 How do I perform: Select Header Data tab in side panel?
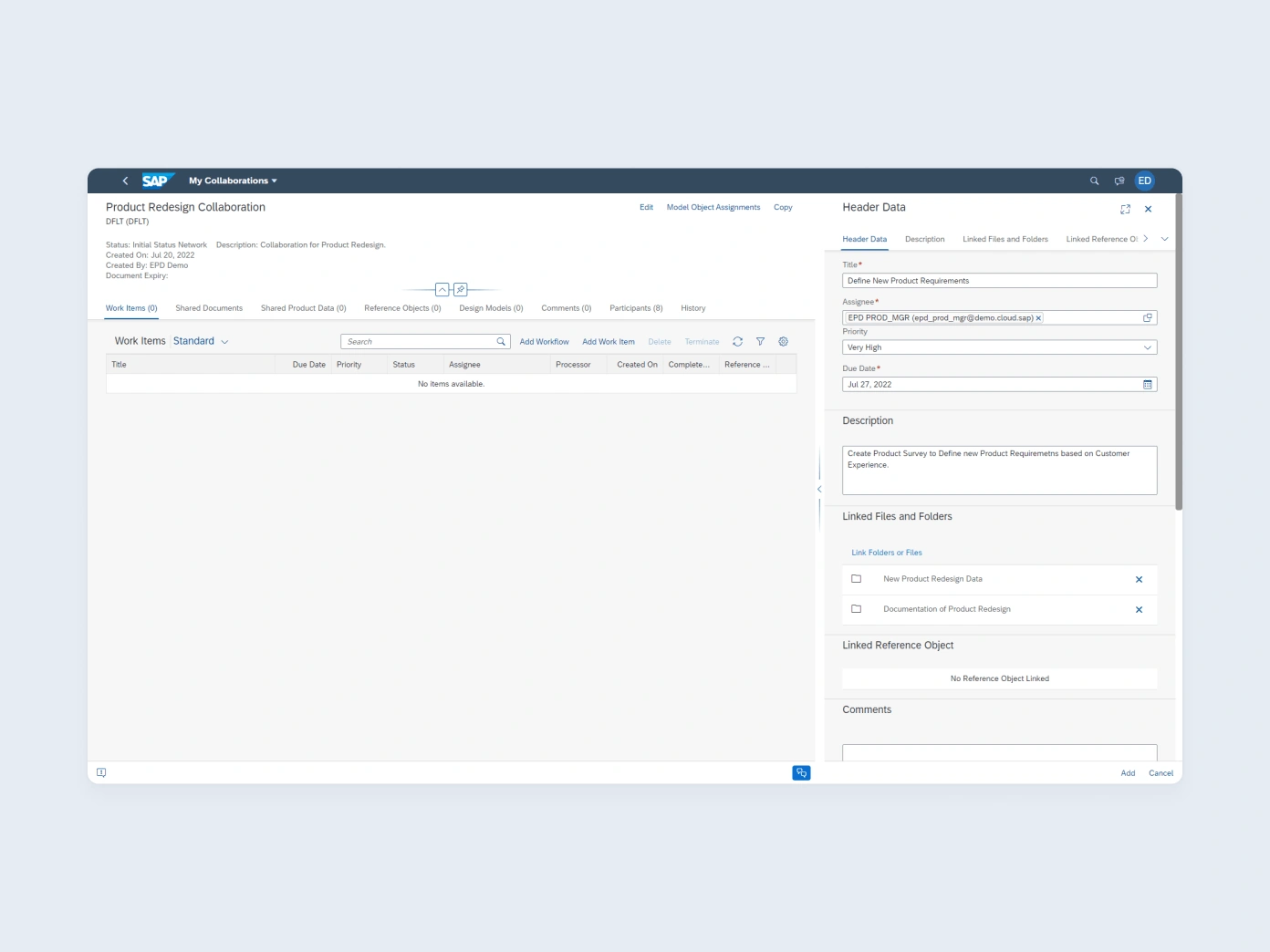[864, 239]
